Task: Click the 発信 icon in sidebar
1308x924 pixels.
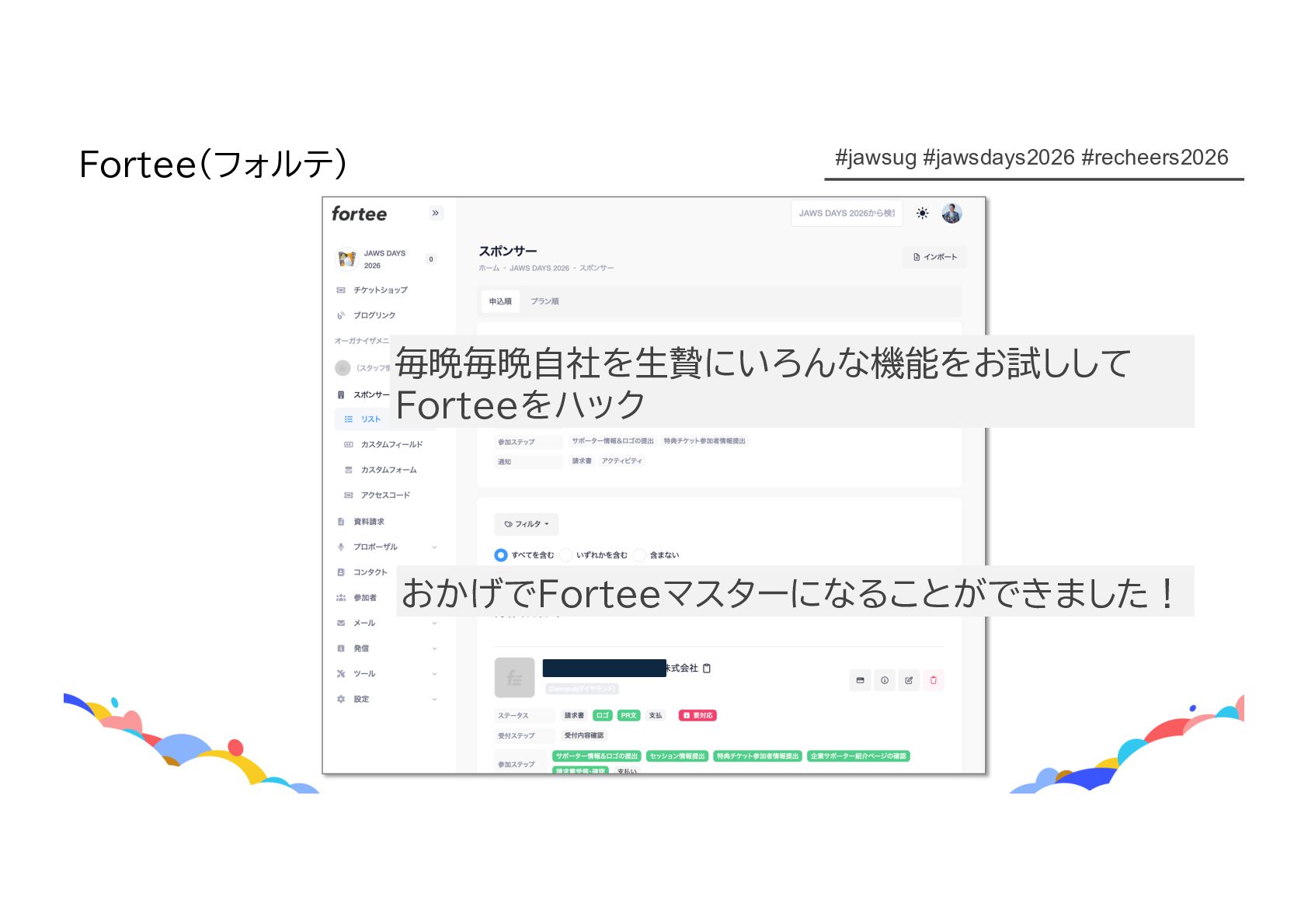Action: pyautogui.click(x=341, y=648)
